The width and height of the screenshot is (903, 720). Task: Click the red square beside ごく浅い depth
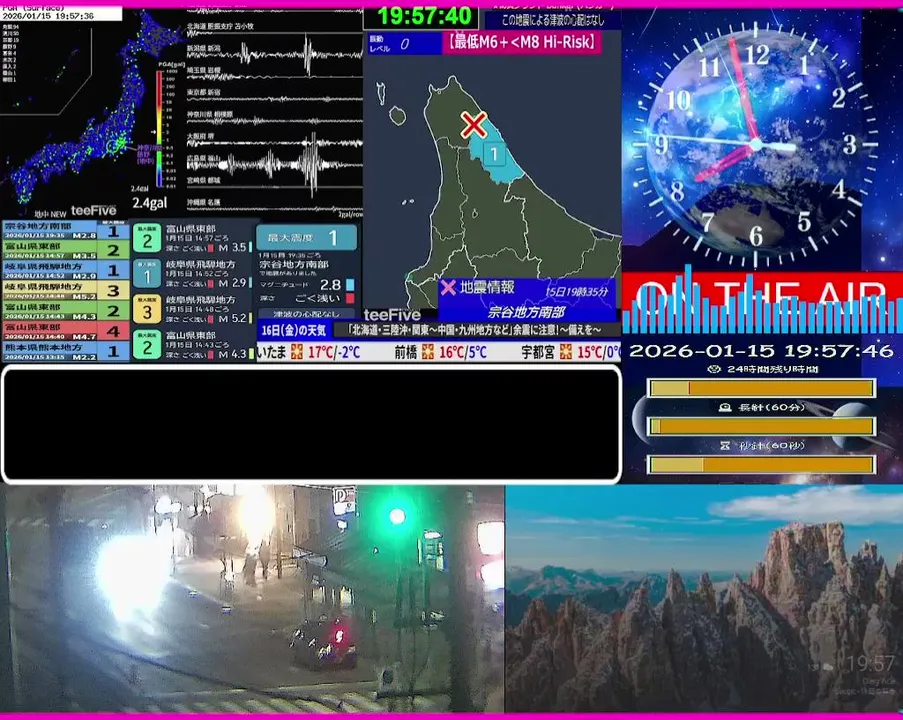350,298
